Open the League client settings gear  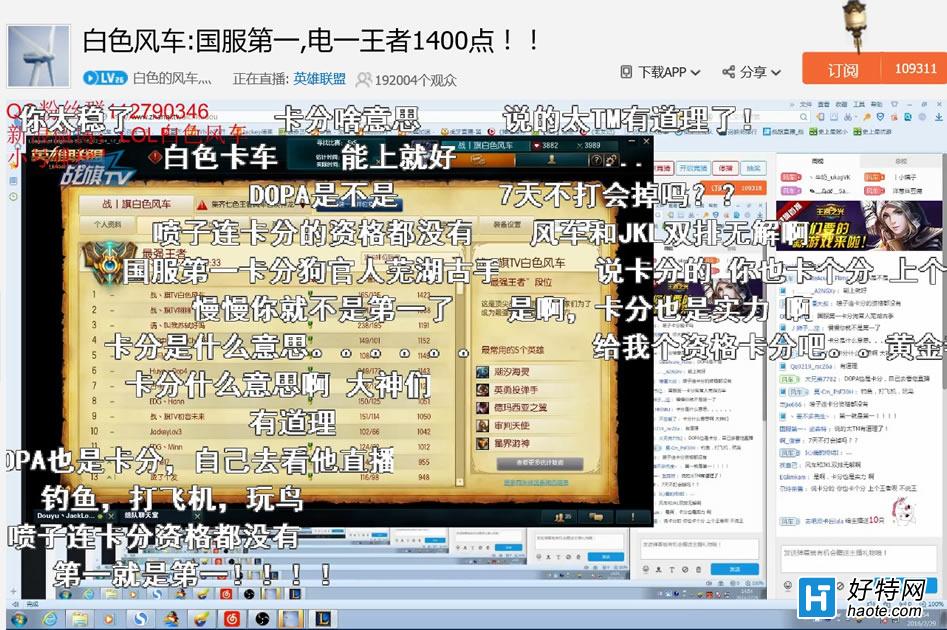click(x=611, y=161)
